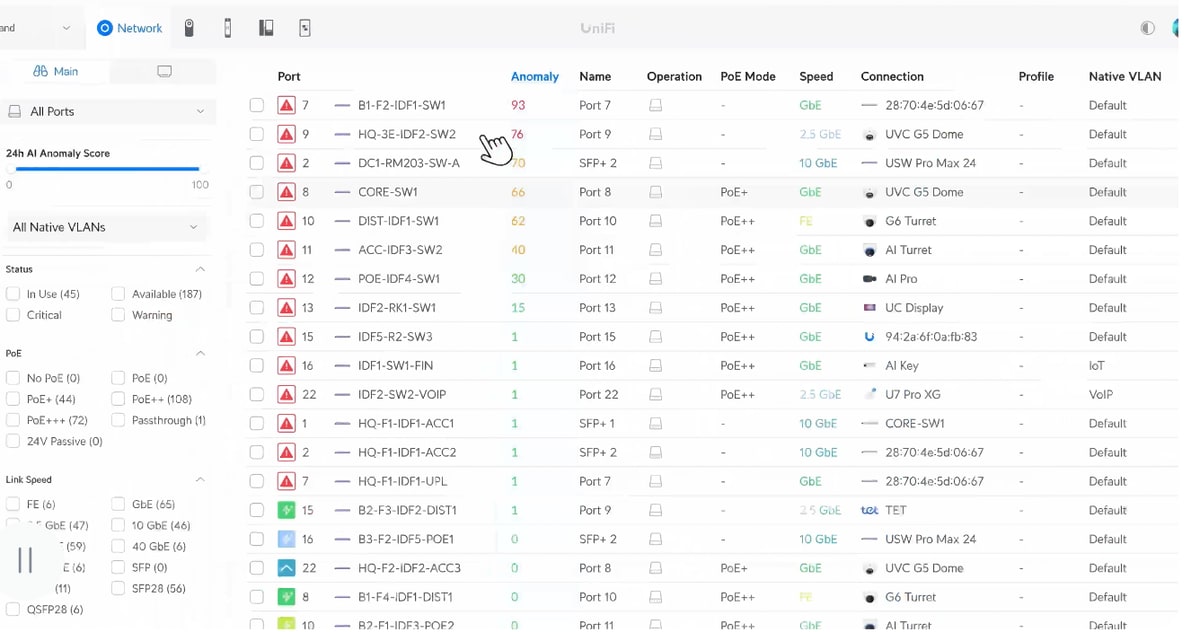Click the Network application icon
This screenshot has width=1200, height=632.
[x=105, y=28]
